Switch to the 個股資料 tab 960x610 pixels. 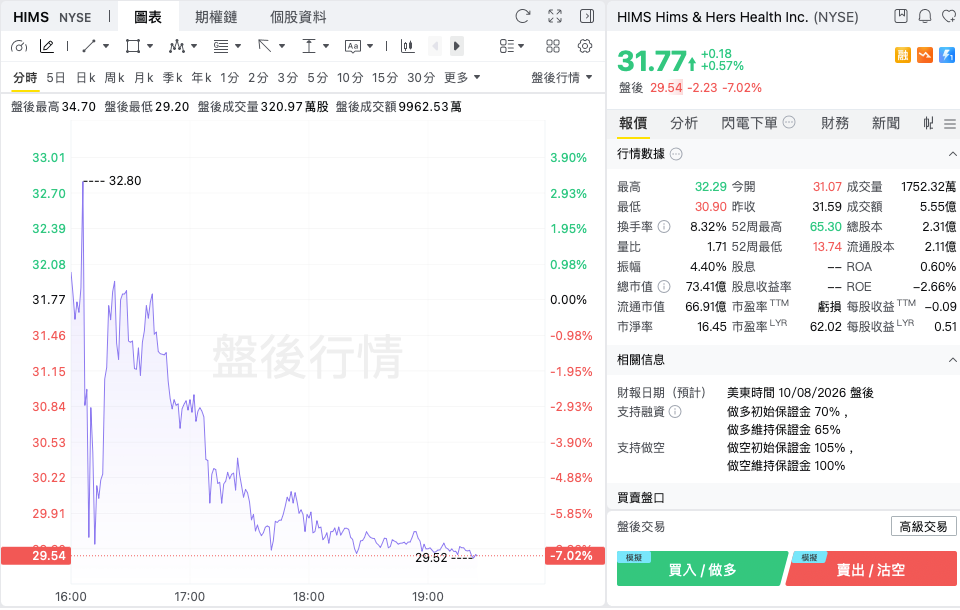(x=298, y=17)
